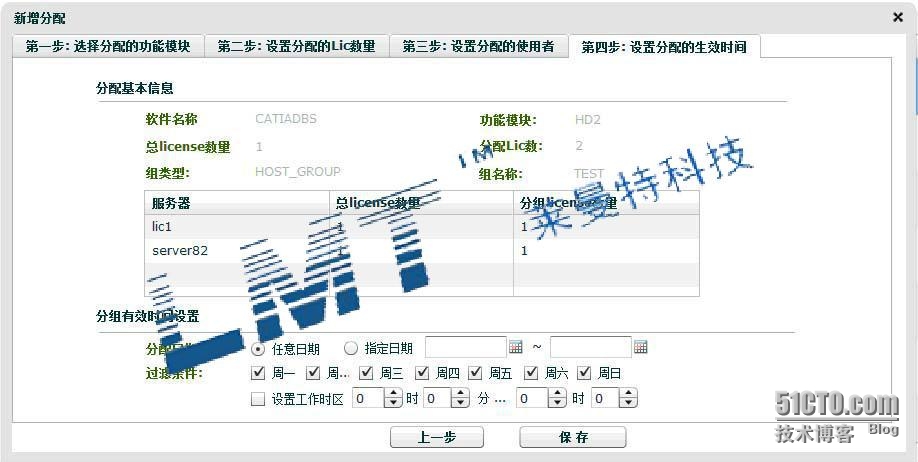This screenshot has width=918, height=462.
Task: Decrease the end minute spinner value
Action: coord(629,403)
